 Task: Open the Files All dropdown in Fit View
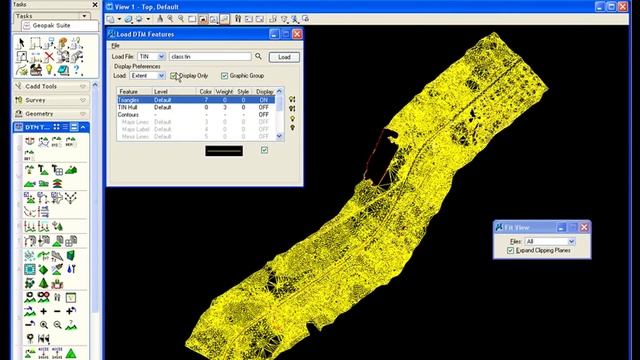point(571,241)
